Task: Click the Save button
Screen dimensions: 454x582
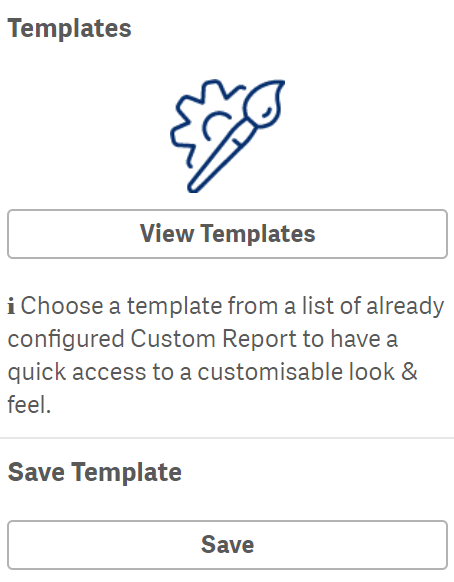Action: [x=227, y=545]
